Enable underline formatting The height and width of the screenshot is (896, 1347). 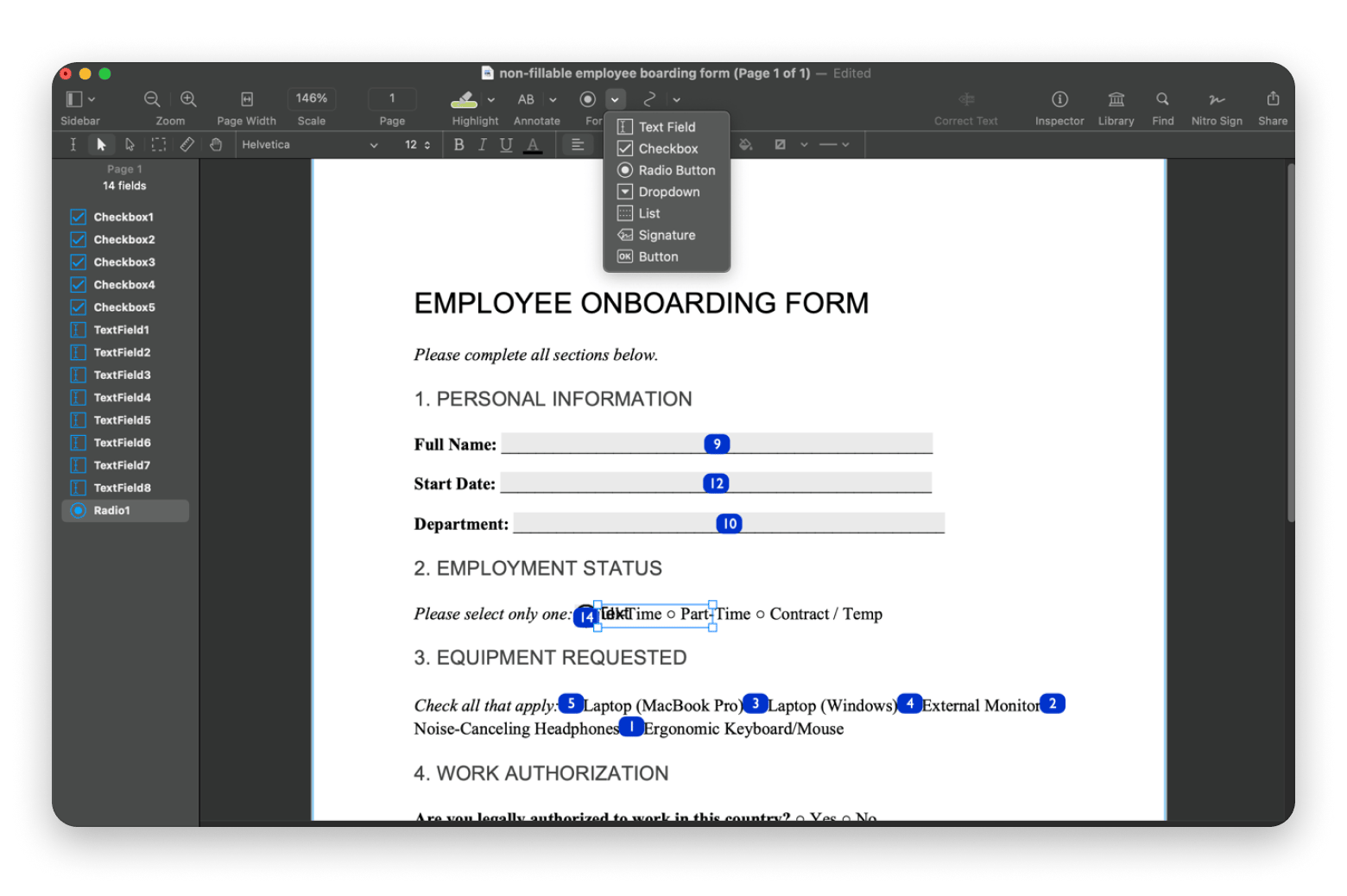tap(506, 144)
